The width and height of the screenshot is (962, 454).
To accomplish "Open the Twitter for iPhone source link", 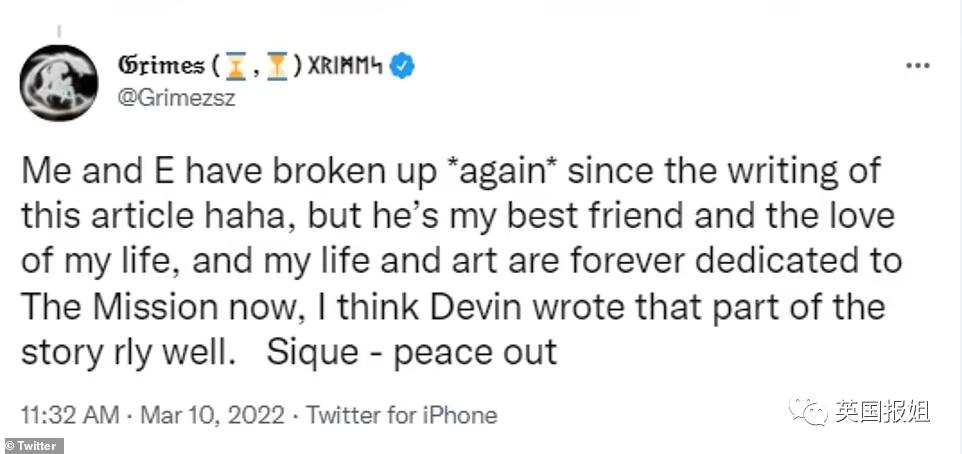I will 400,414.
